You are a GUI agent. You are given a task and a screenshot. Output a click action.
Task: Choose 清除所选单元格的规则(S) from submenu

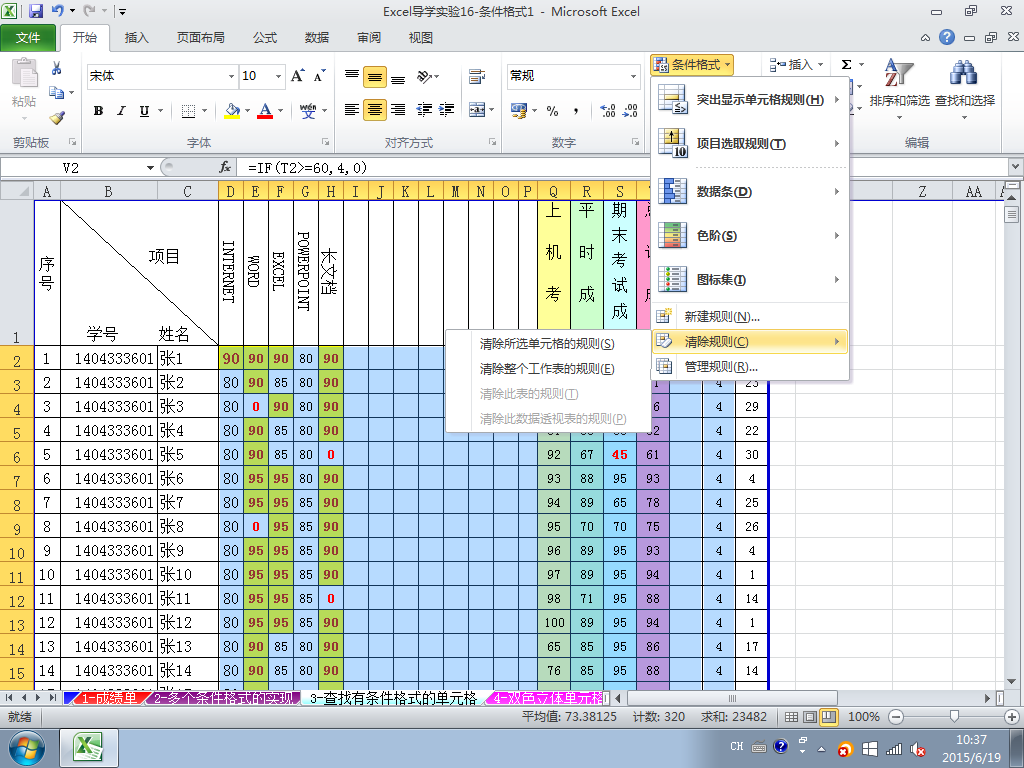click(x=547, y=344)
